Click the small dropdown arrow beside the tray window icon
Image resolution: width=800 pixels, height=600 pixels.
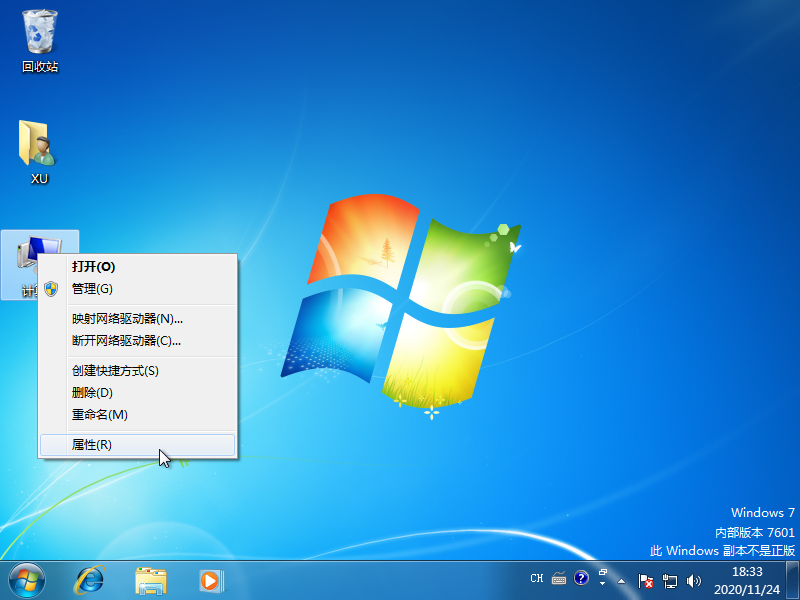pos(602,584)
